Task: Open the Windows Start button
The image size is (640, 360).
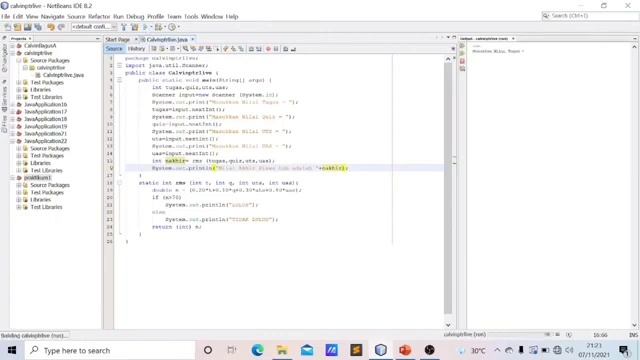Action: 12,350
